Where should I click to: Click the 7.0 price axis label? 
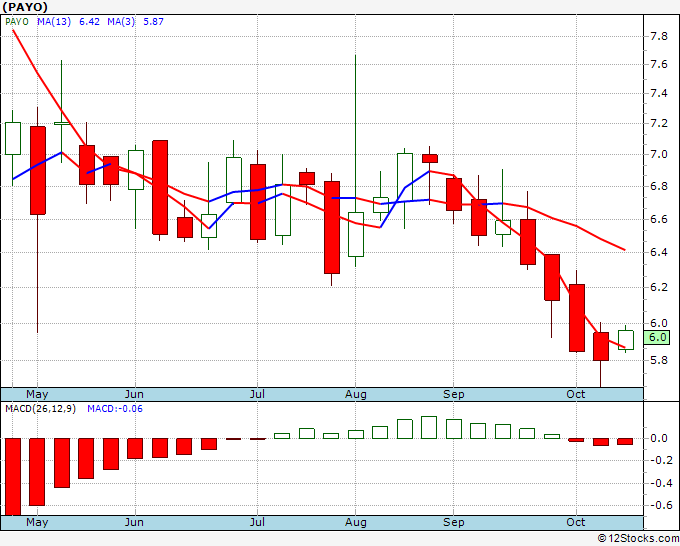pos(659,154)
